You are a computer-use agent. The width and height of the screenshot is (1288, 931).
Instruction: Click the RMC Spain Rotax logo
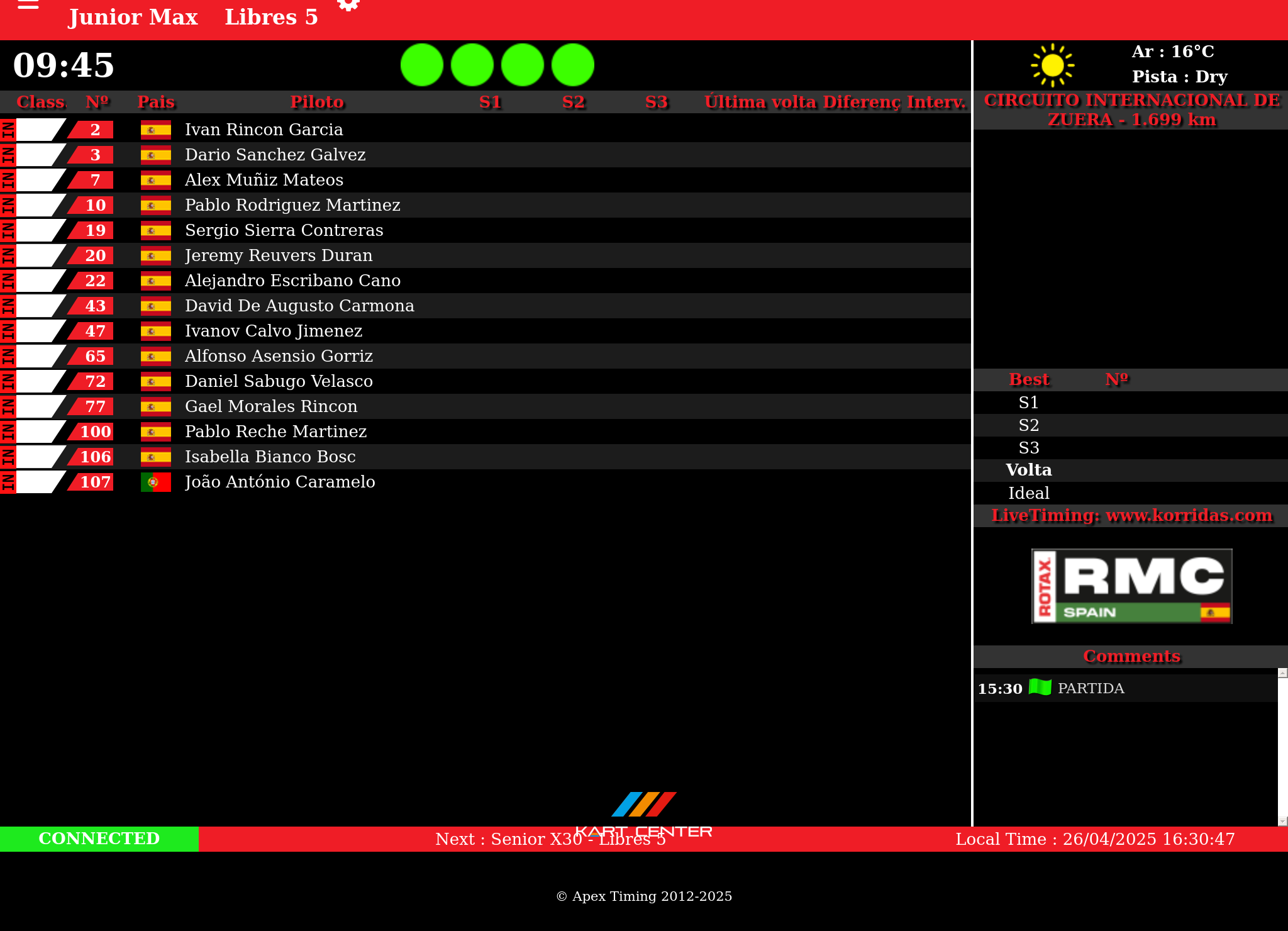coord(1131,586)
